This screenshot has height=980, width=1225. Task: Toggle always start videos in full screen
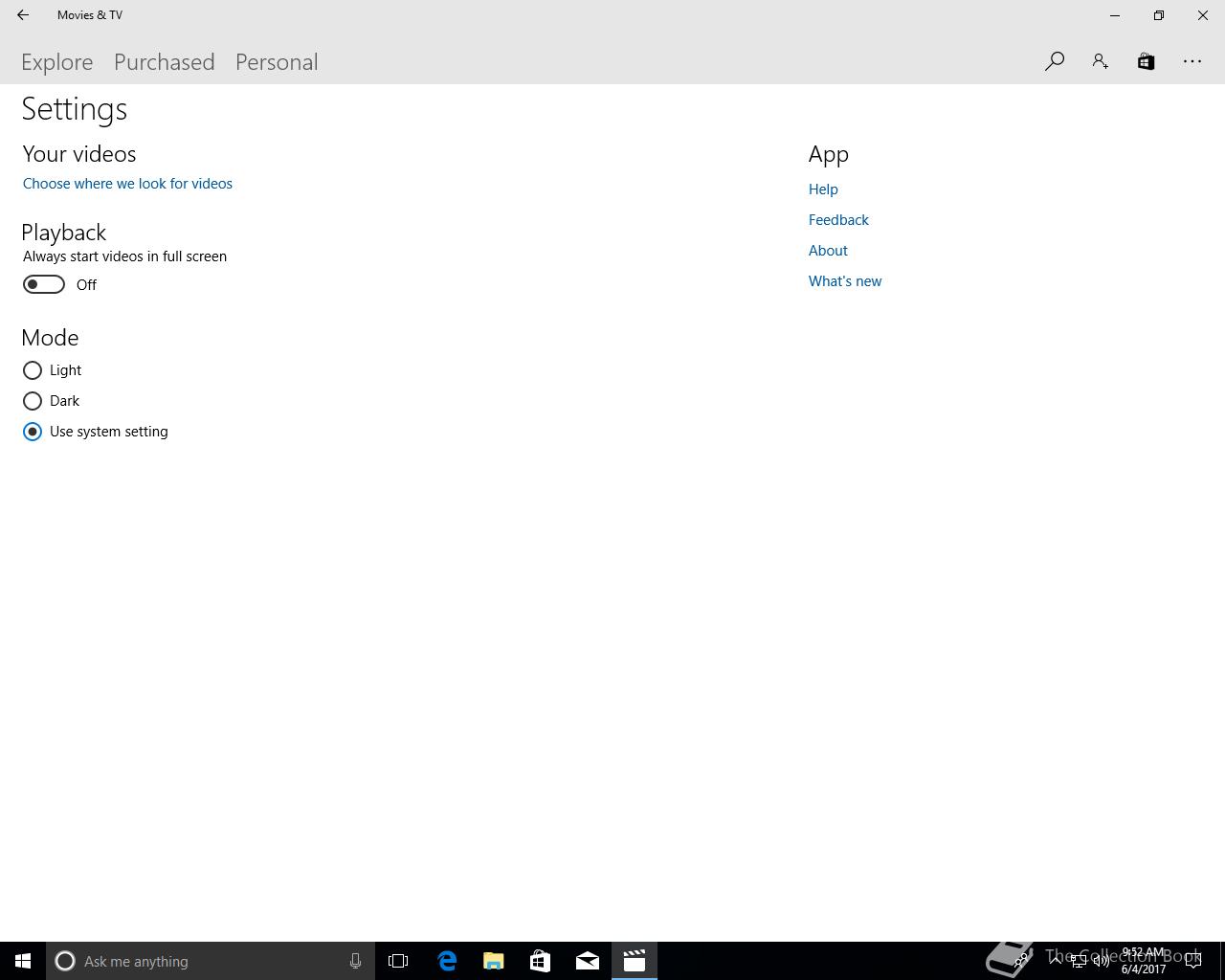[x=44, y=284]
